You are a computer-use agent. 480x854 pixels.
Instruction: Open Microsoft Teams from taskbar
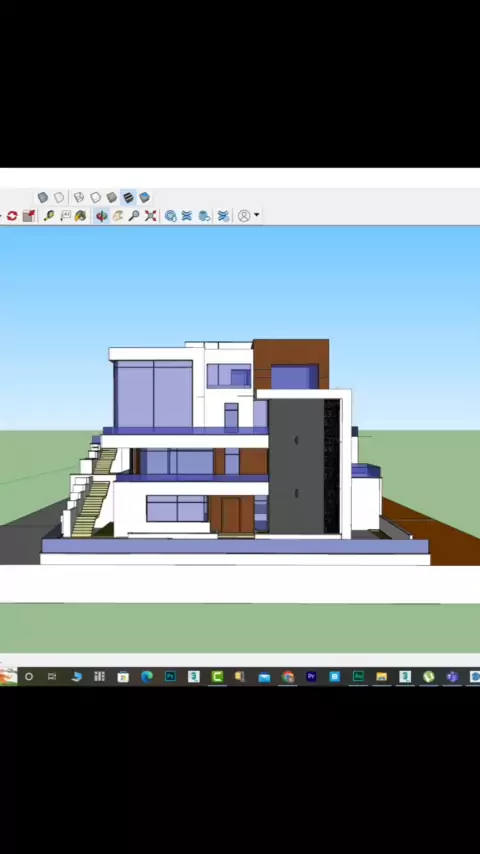pyautogui.click(x=452, y=676)
